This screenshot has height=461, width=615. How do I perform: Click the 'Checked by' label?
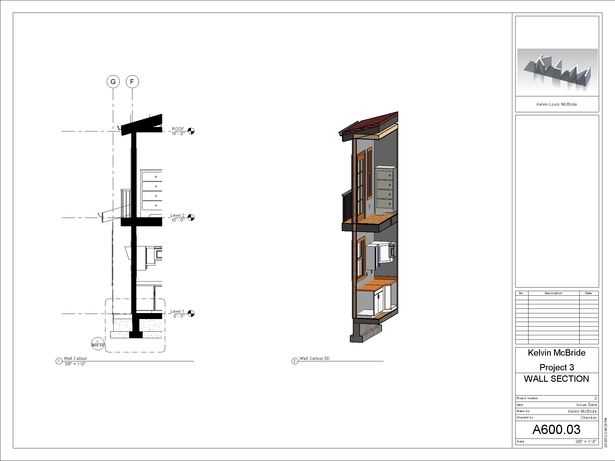point(523,418)
